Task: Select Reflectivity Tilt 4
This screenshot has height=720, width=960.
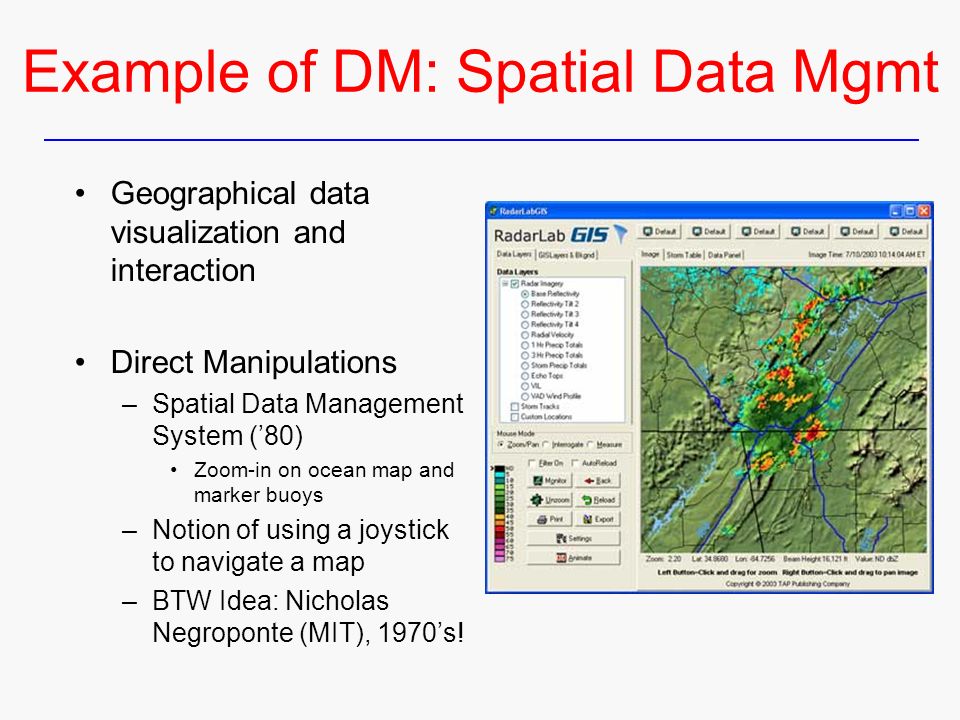Action: click(525, 324)
